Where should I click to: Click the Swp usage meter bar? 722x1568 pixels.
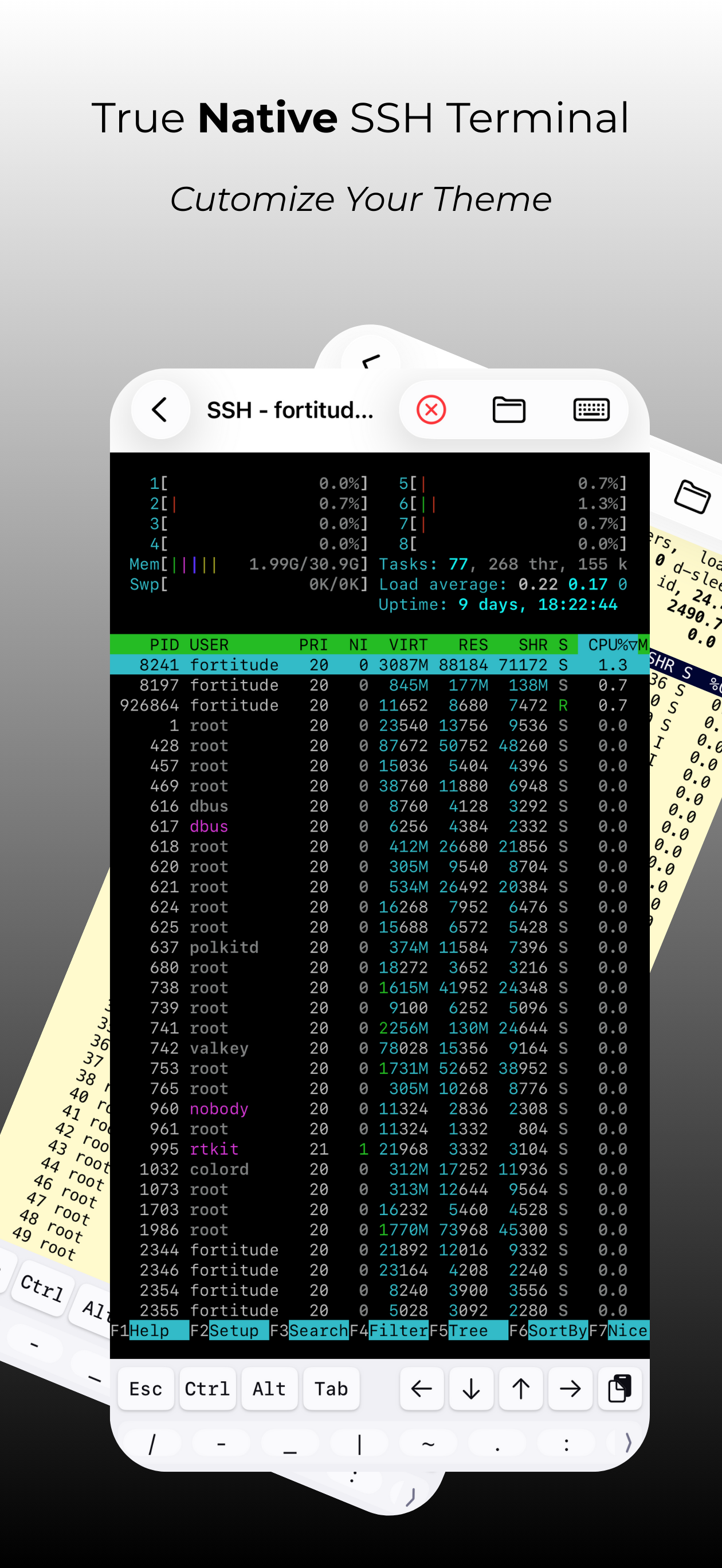pos(249,585)
